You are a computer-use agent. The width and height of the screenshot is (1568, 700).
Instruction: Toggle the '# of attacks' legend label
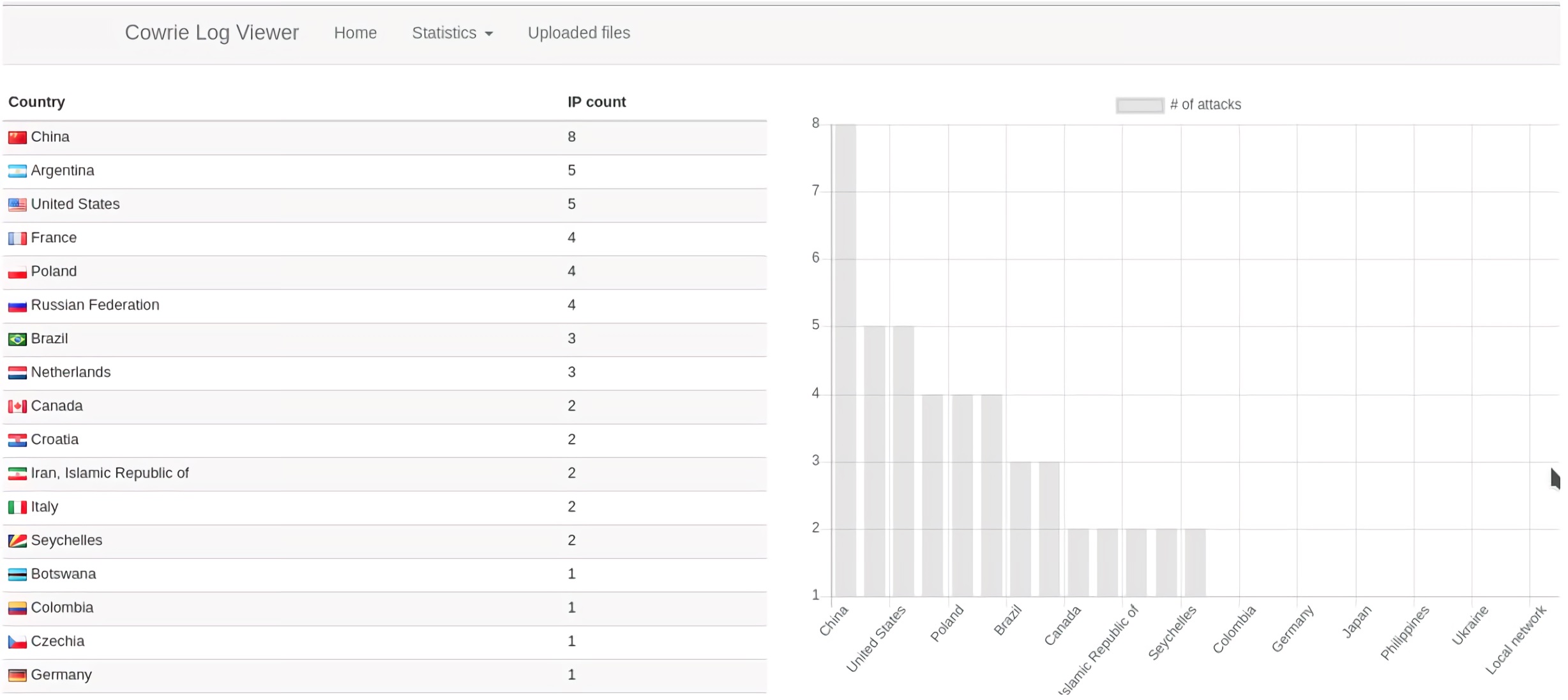[1205, 105]
